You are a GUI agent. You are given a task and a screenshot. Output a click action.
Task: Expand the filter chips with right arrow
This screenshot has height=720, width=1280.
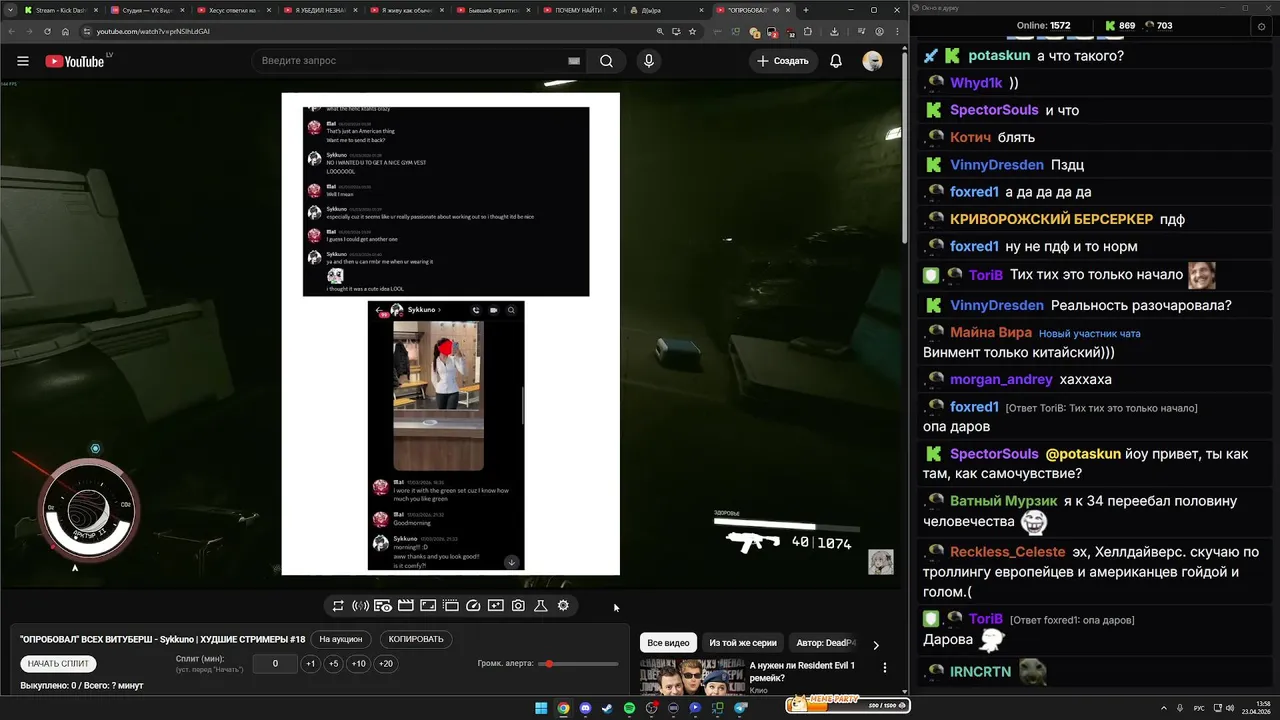point(876,645)
